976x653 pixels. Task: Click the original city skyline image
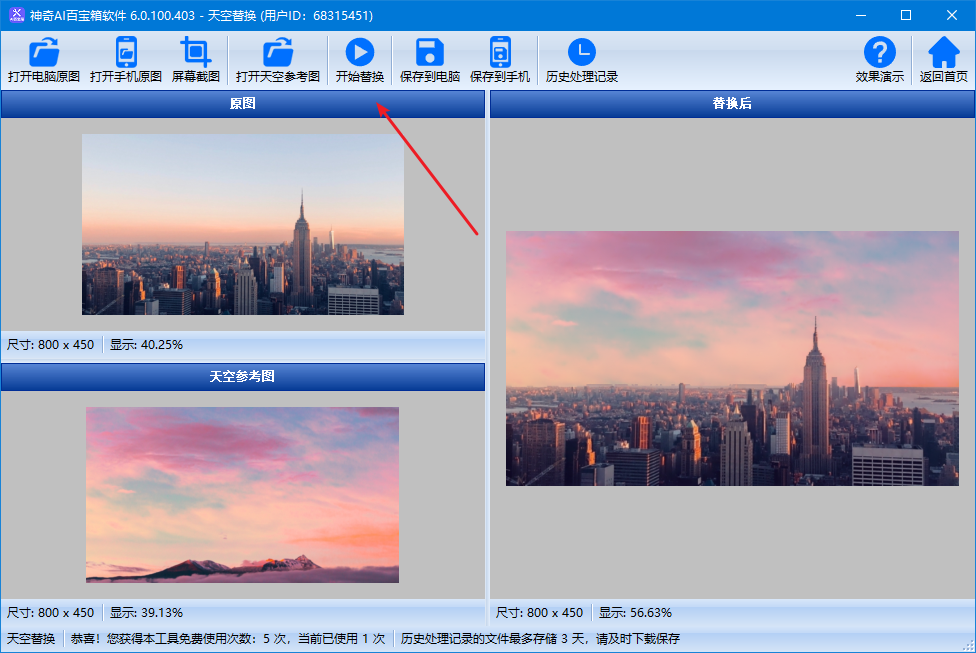pos(243,225)
